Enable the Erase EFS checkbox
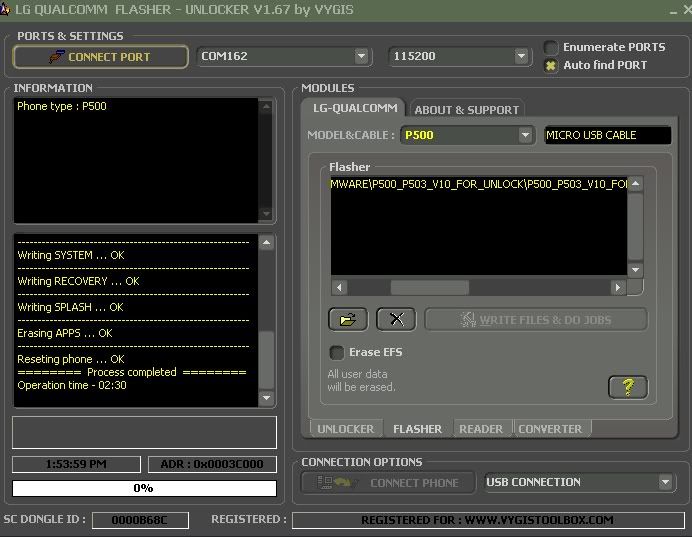692x537 pixels. tap(337, 353)
